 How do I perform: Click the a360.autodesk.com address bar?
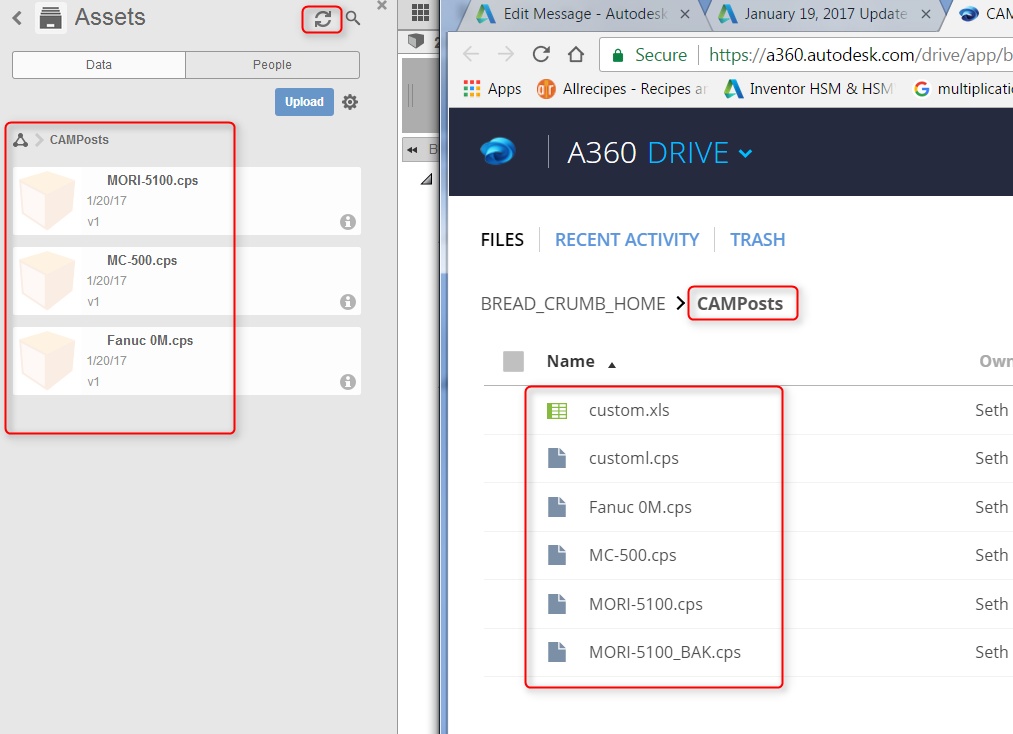859,55
